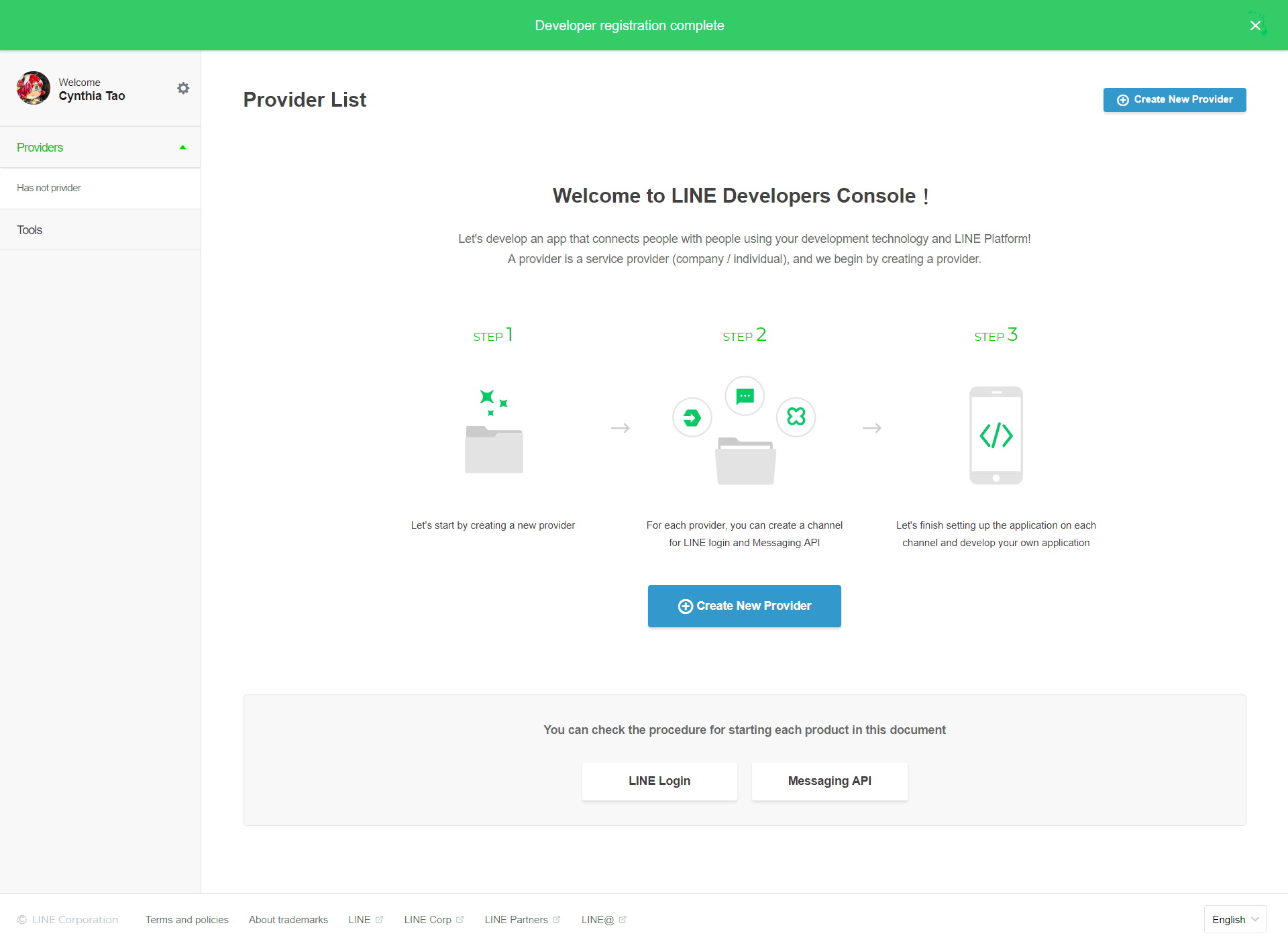Viewport: 1288px width, 944px height.
Task: Click the top-right Create New Provider button
Action: point(1175,100)
